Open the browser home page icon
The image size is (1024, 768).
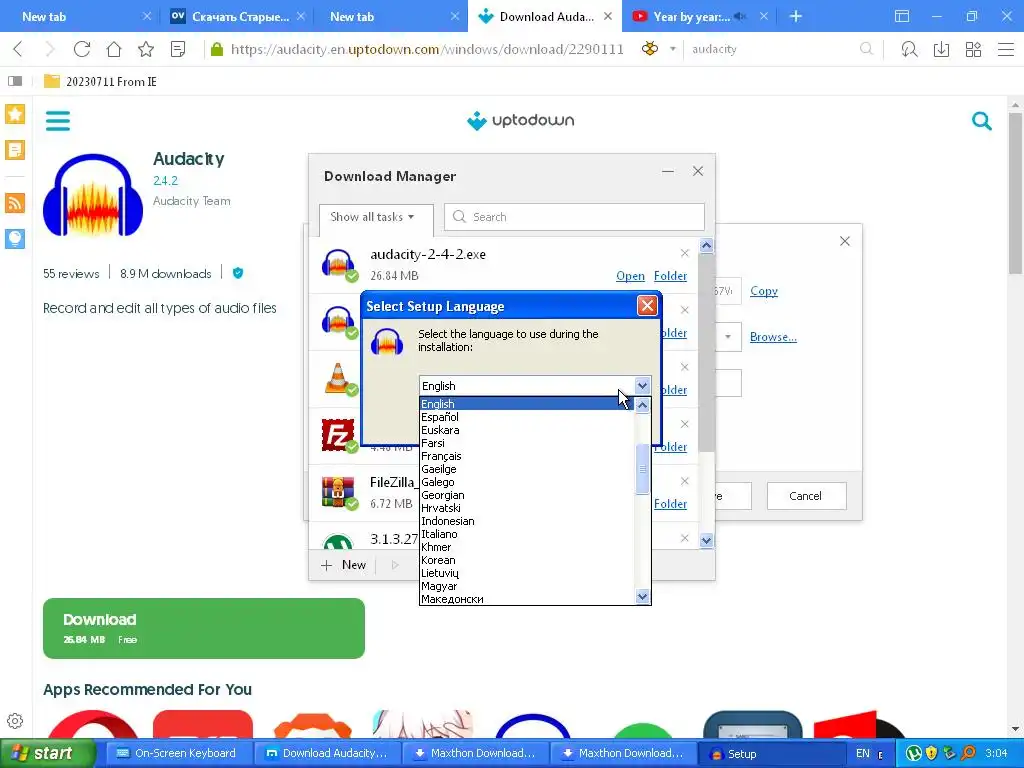114,49
